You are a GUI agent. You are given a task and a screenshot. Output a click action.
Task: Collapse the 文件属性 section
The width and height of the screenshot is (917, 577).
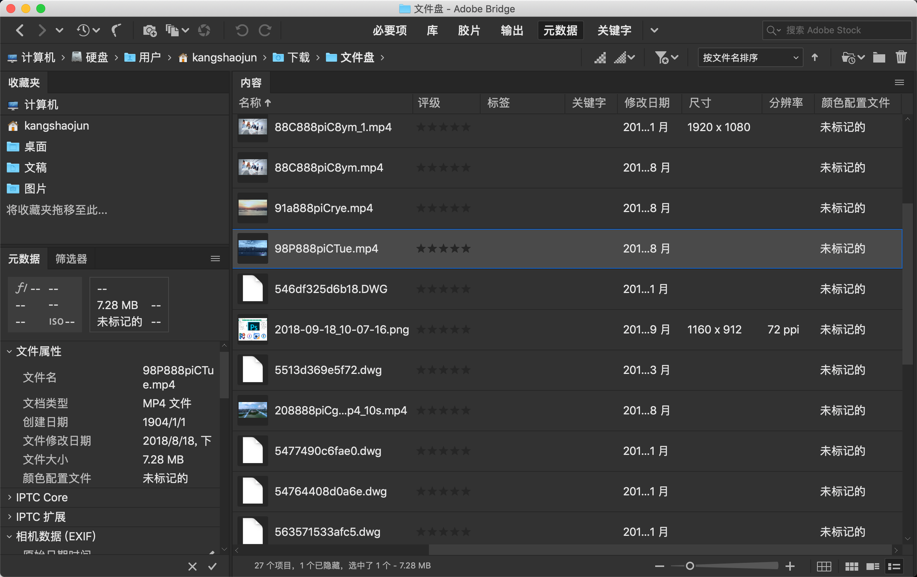[10, 351]
